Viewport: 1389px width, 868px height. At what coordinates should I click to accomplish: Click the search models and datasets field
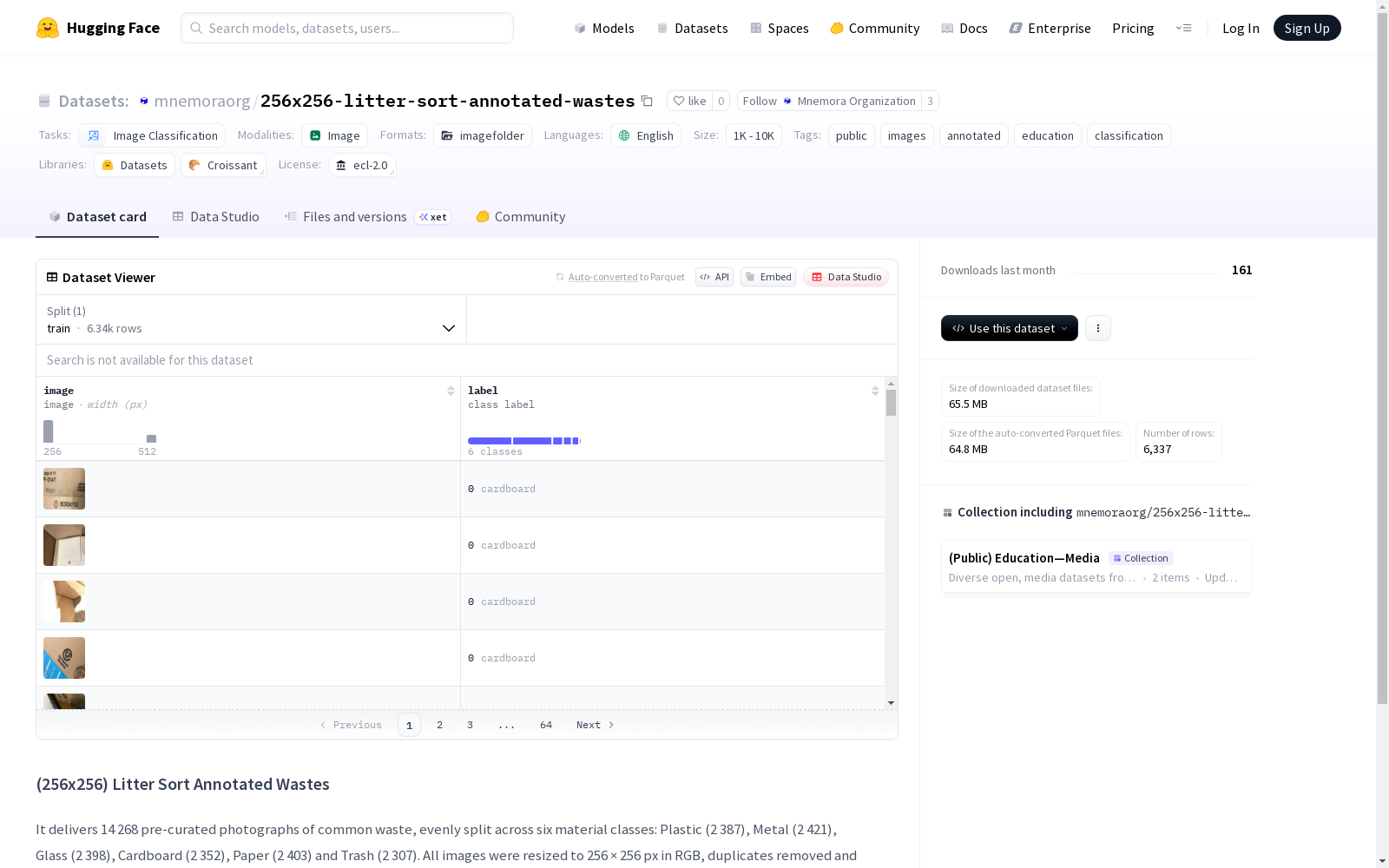click(347, 28)
